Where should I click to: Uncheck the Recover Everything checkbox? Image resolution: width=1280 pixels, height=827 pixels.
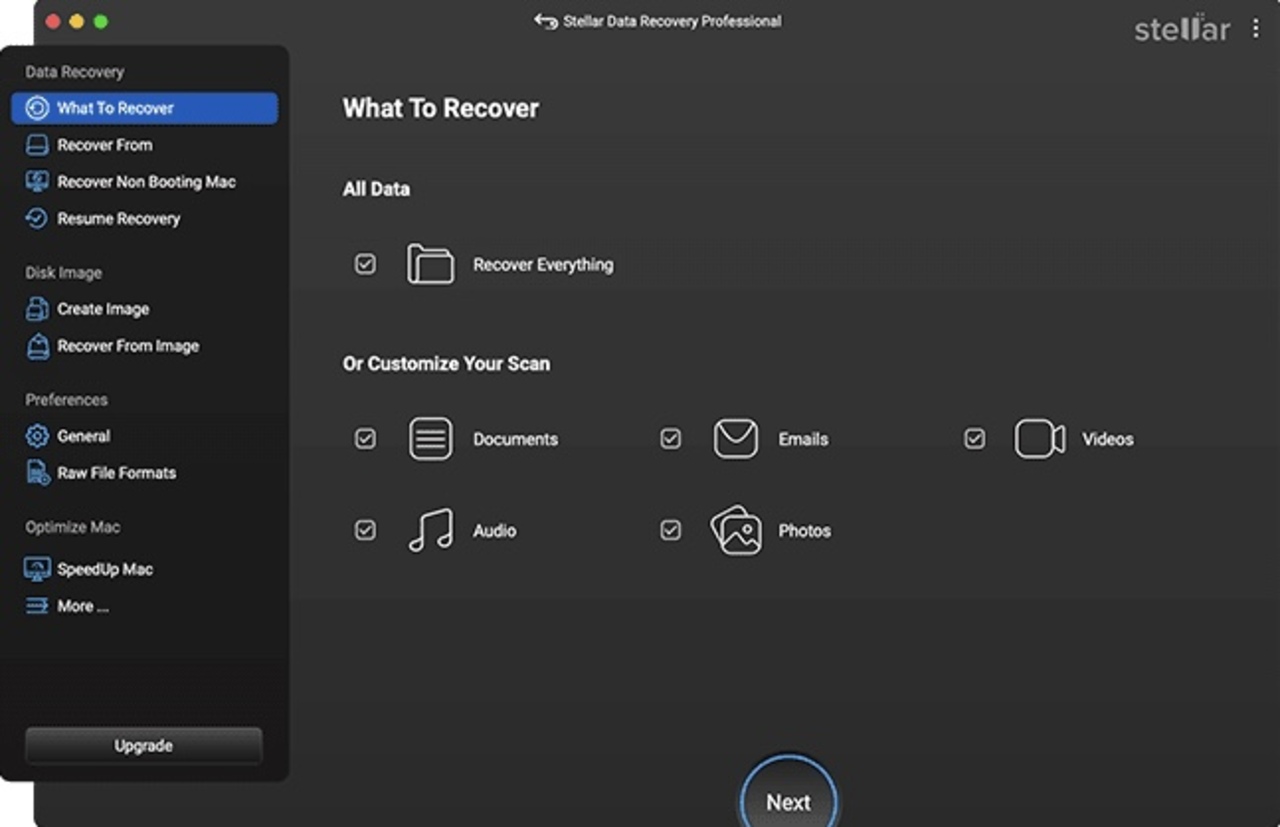pyautogui.click(x=366, y=264)
